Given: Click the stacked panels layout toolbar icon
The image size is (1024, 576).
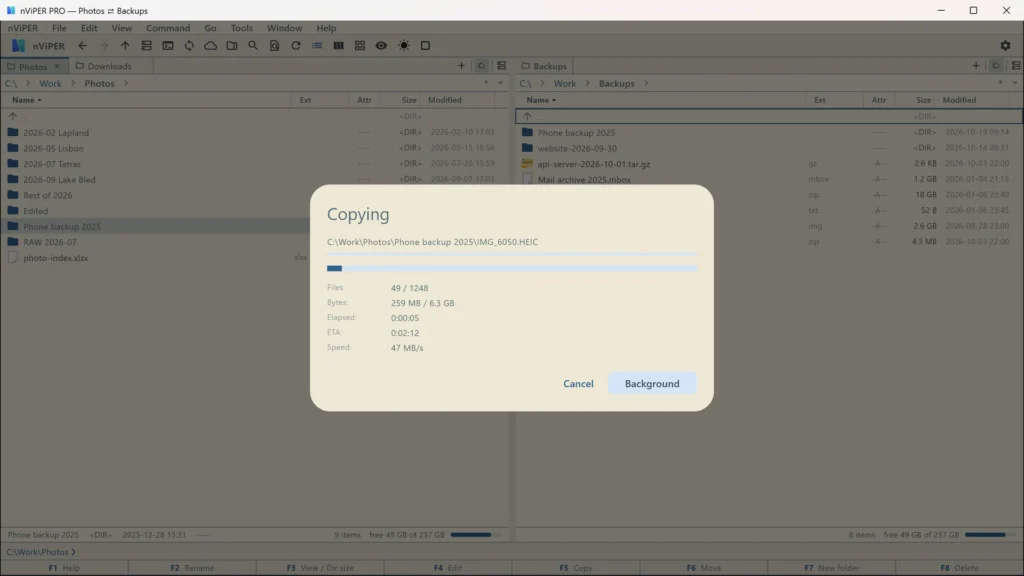Looking at the screenshot, I should (x=146, y=46).
